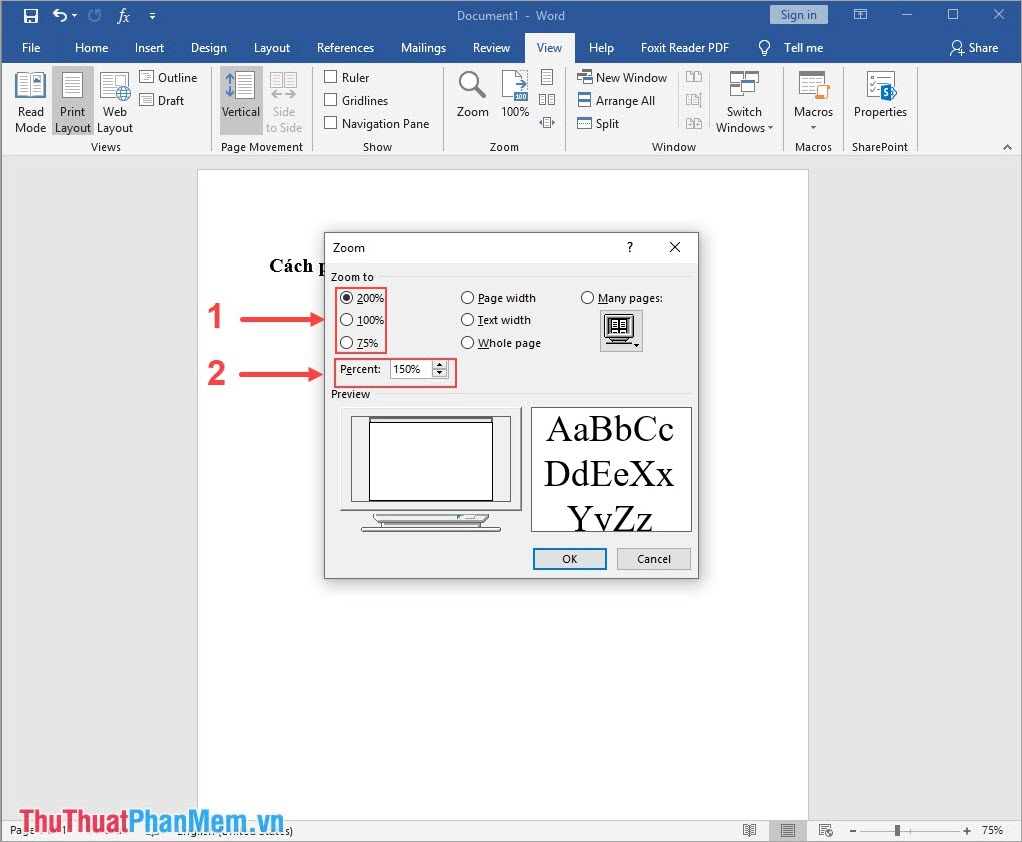Screen dimensions: 1022x842
Task: Click the Share button
Action: 974,48
